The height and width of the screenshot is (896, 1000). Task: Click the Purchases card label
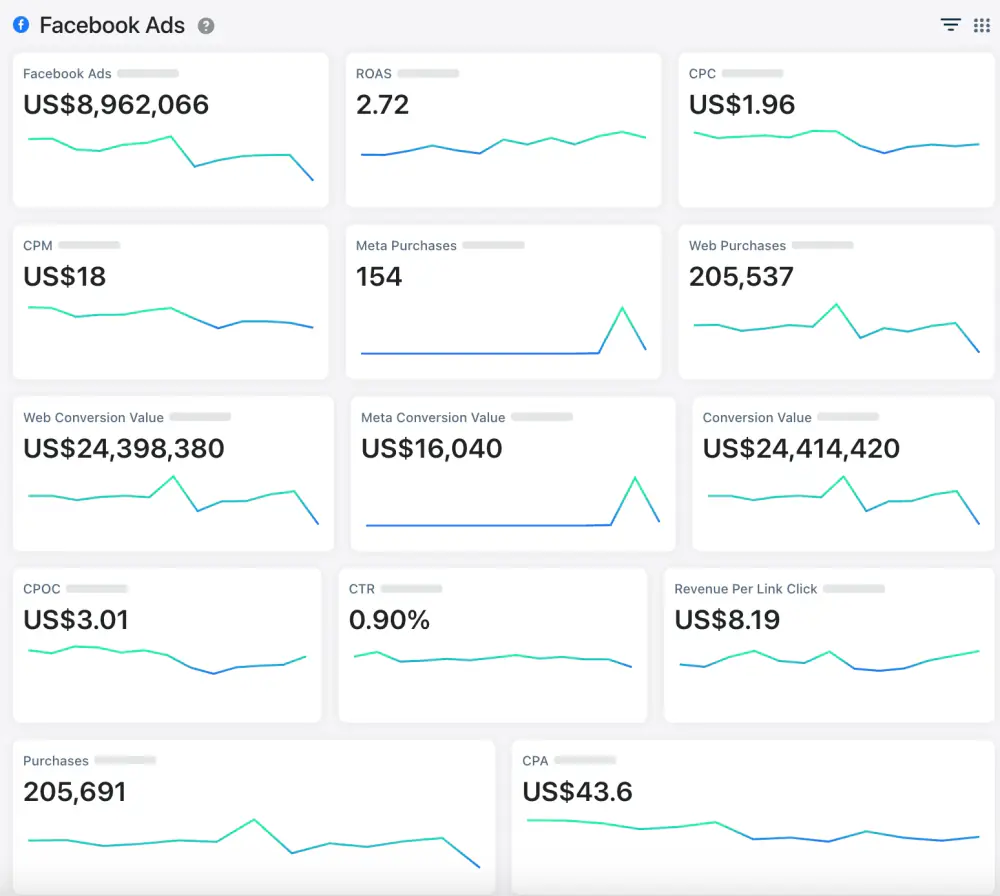click(x=55, y=761)
